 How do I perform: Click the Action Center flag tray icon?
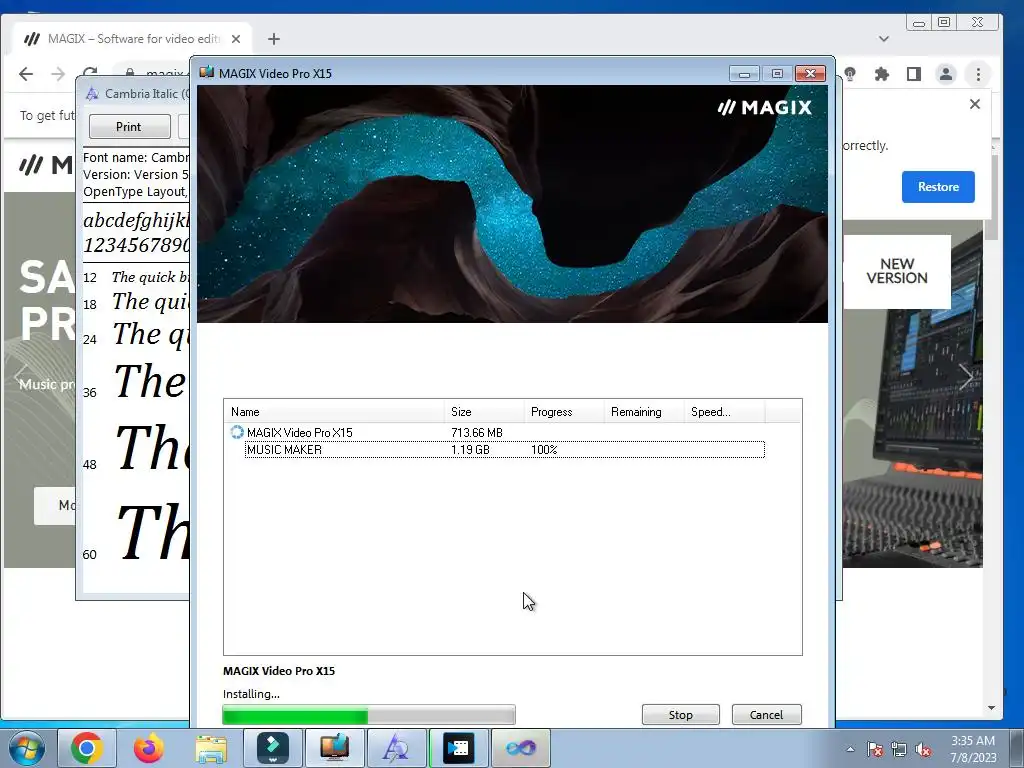[874, 749]
